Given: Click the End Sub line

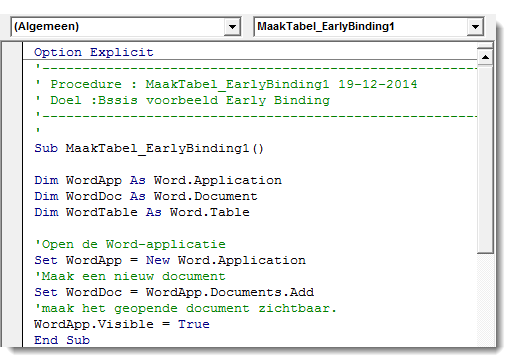Looking at the screenshot, I should (62, 340).
